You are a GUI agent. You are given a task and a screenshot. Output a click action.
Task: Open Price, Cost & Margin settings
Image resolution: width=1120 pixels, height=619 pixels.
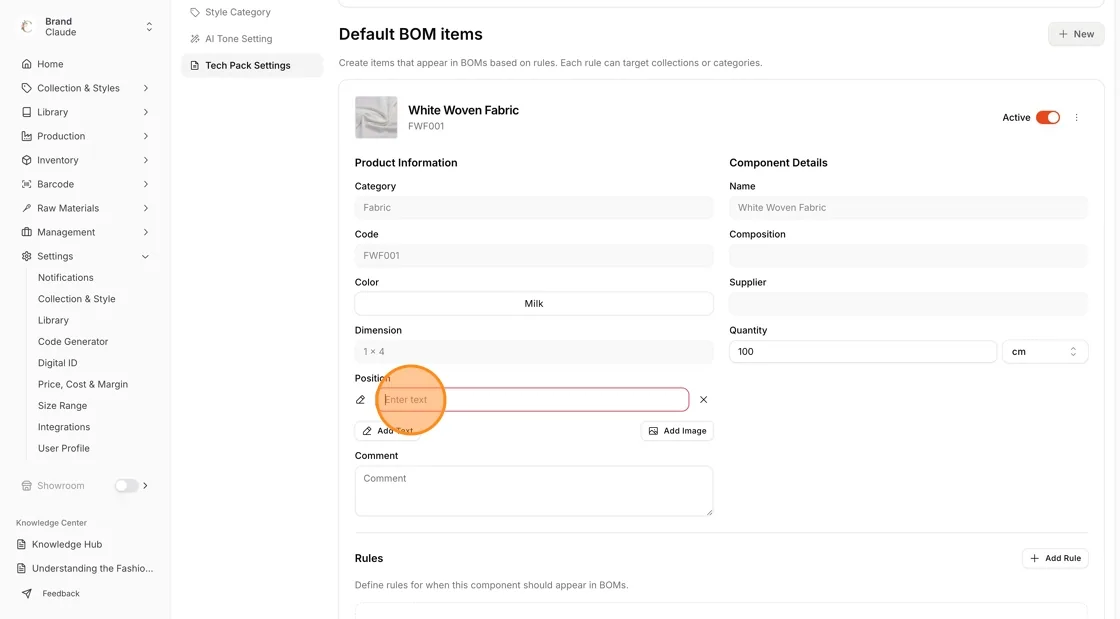83,384
